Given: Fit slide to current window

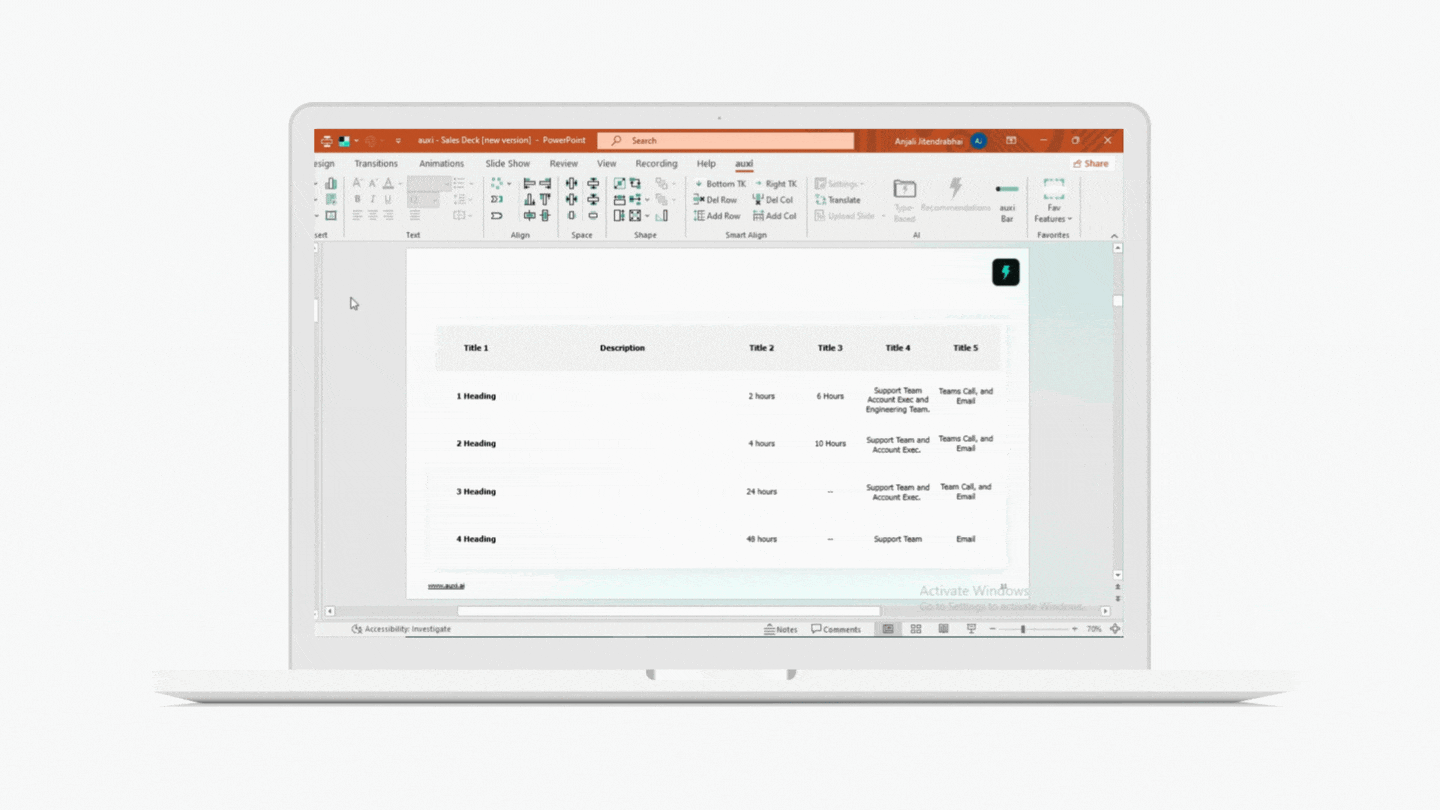Looking at the screenshot, I should tap(1115, 629).
